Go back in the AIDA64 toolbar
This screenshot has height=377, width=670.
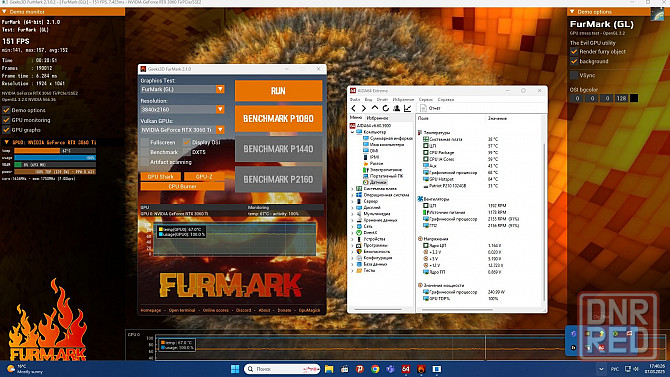(353, 108)
